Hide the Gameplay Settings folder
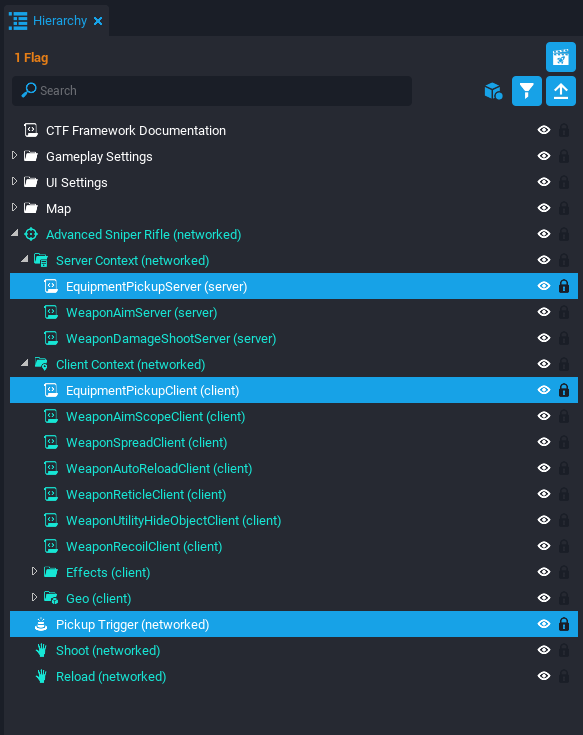Image resolution: width=583 pixels, height=735 pixels. 544,156
